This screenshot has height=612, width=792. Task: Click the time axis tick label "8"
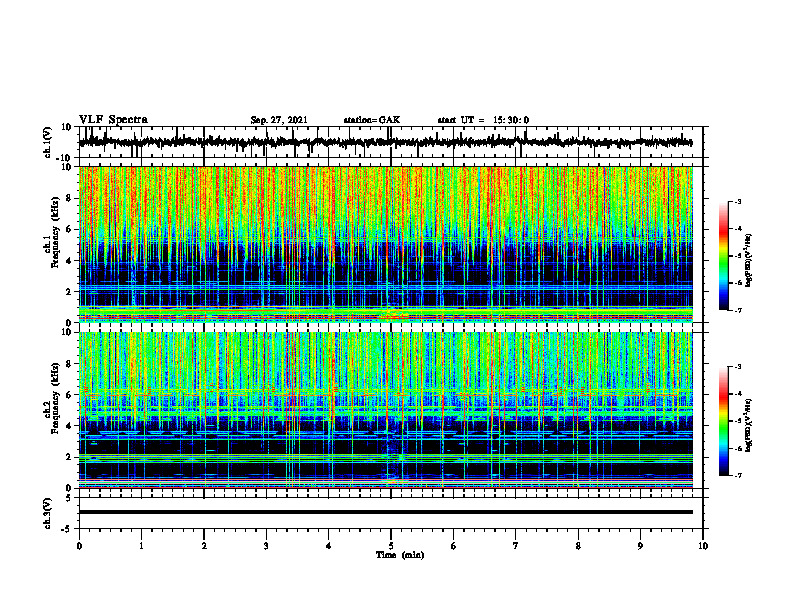[x=578, y=546]
